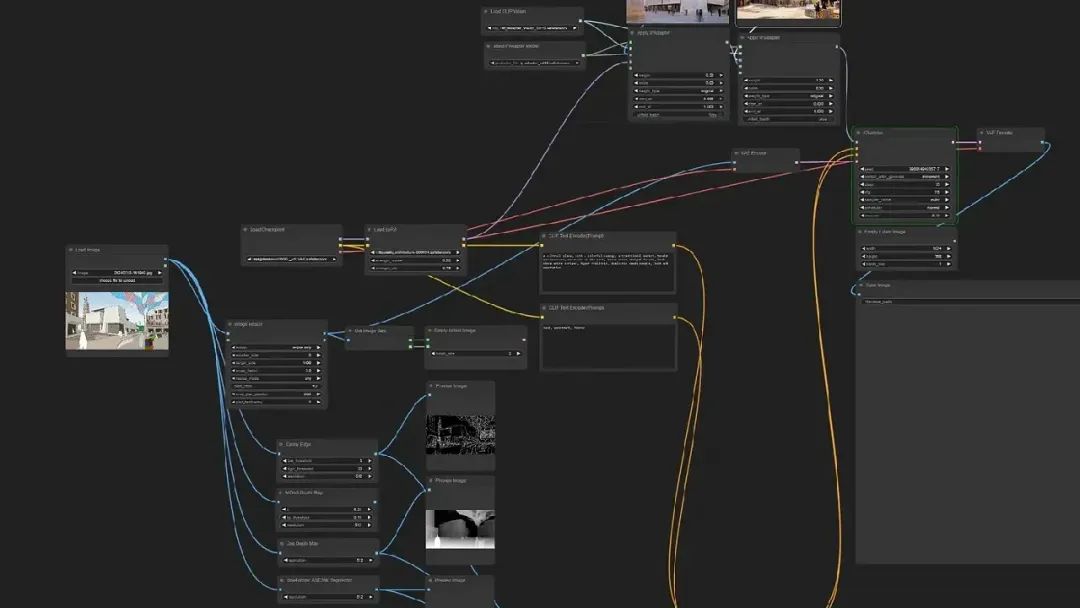Collapse the Canny Edge node title dot
1080x608 pixels.
(x=281, y=445)
